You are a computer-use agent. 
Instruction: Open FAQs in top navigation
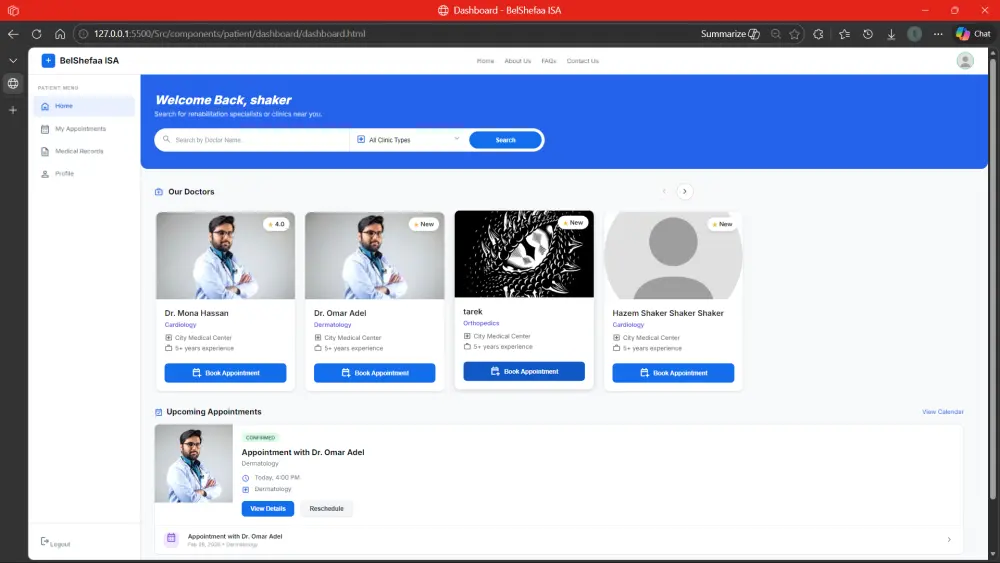pyautogui.click(x=548, y=61)
